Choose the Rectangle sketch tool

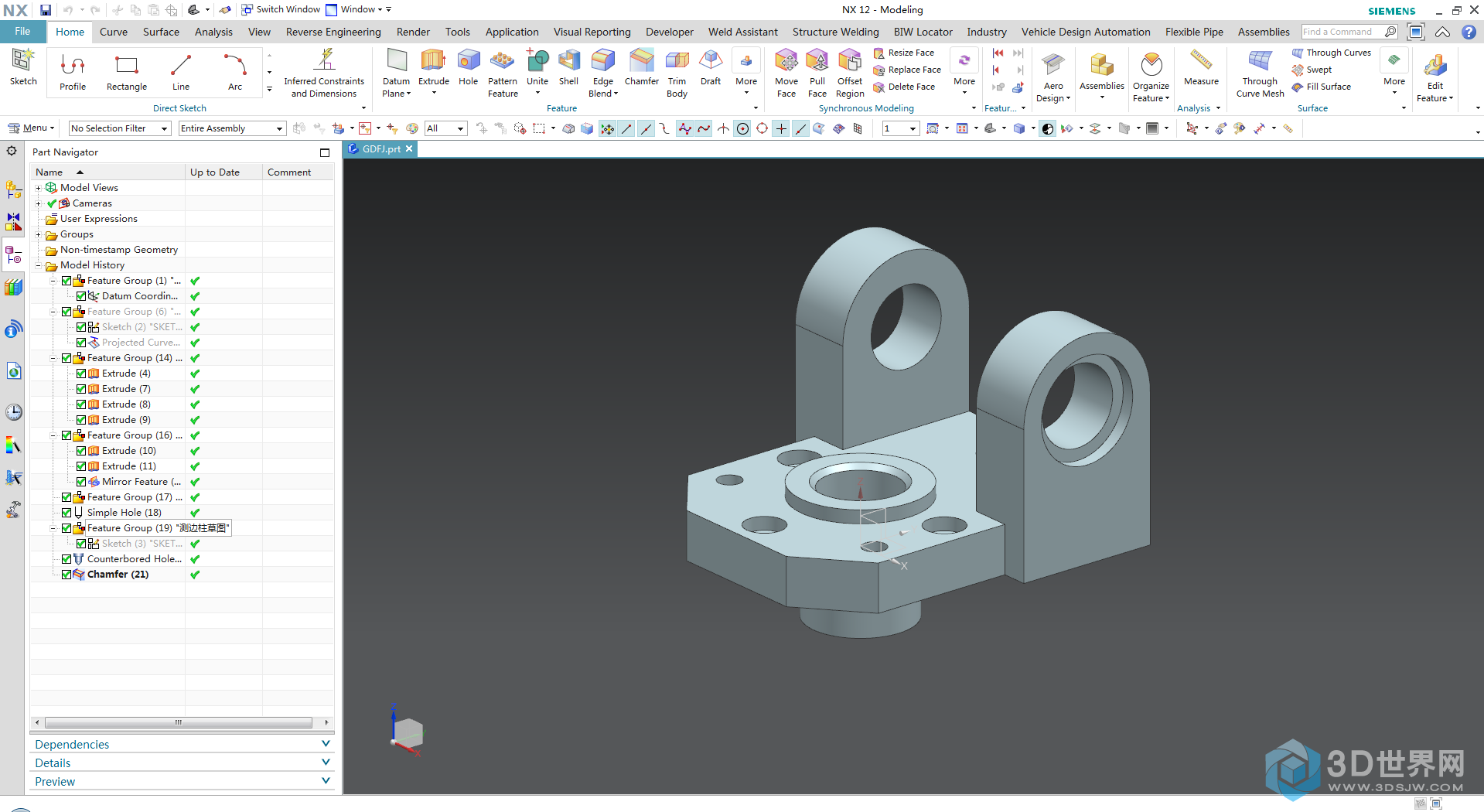(x=127, y=72)
